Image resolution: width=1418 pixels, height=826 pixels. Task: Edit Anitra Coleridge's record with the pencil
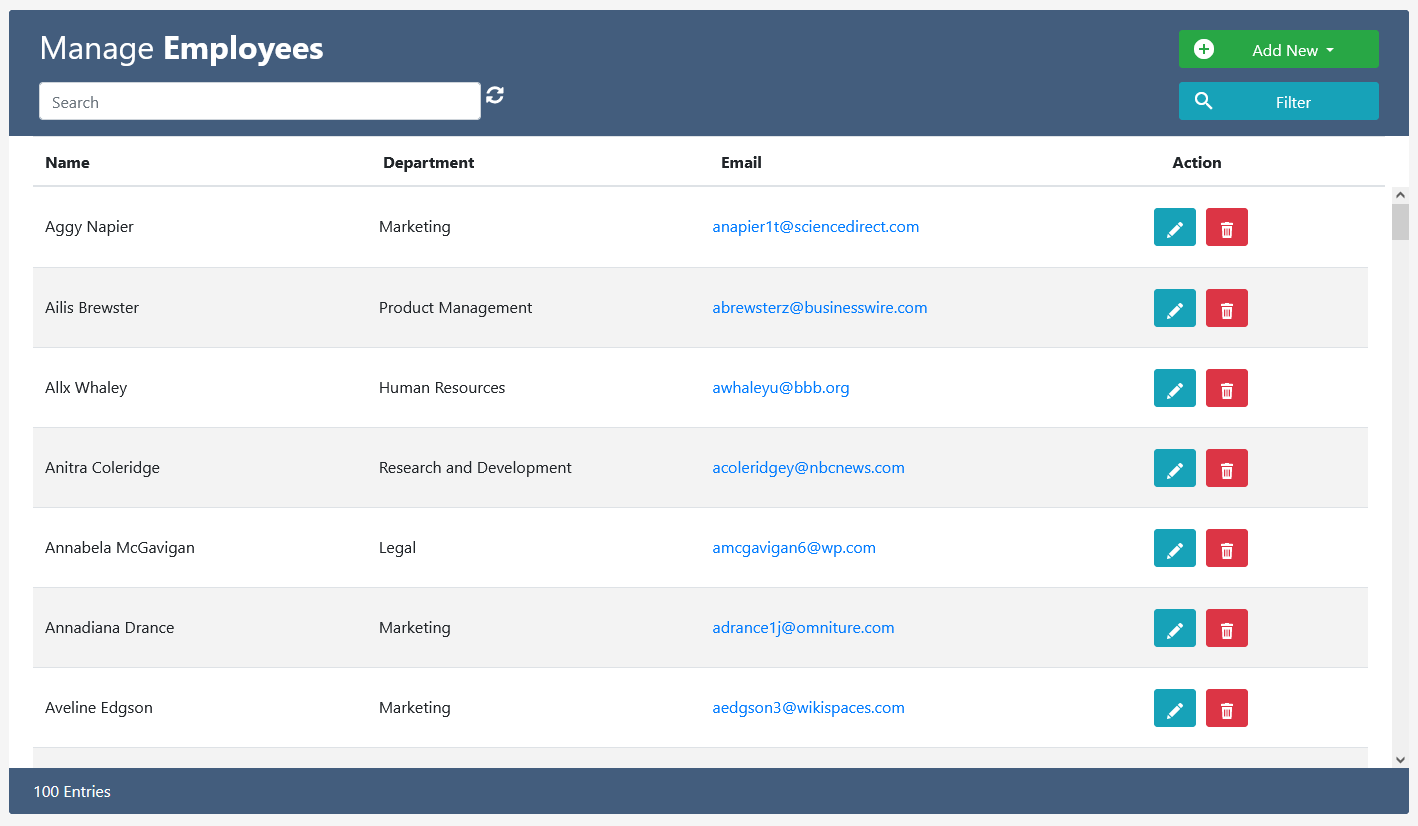[1174, 468]
